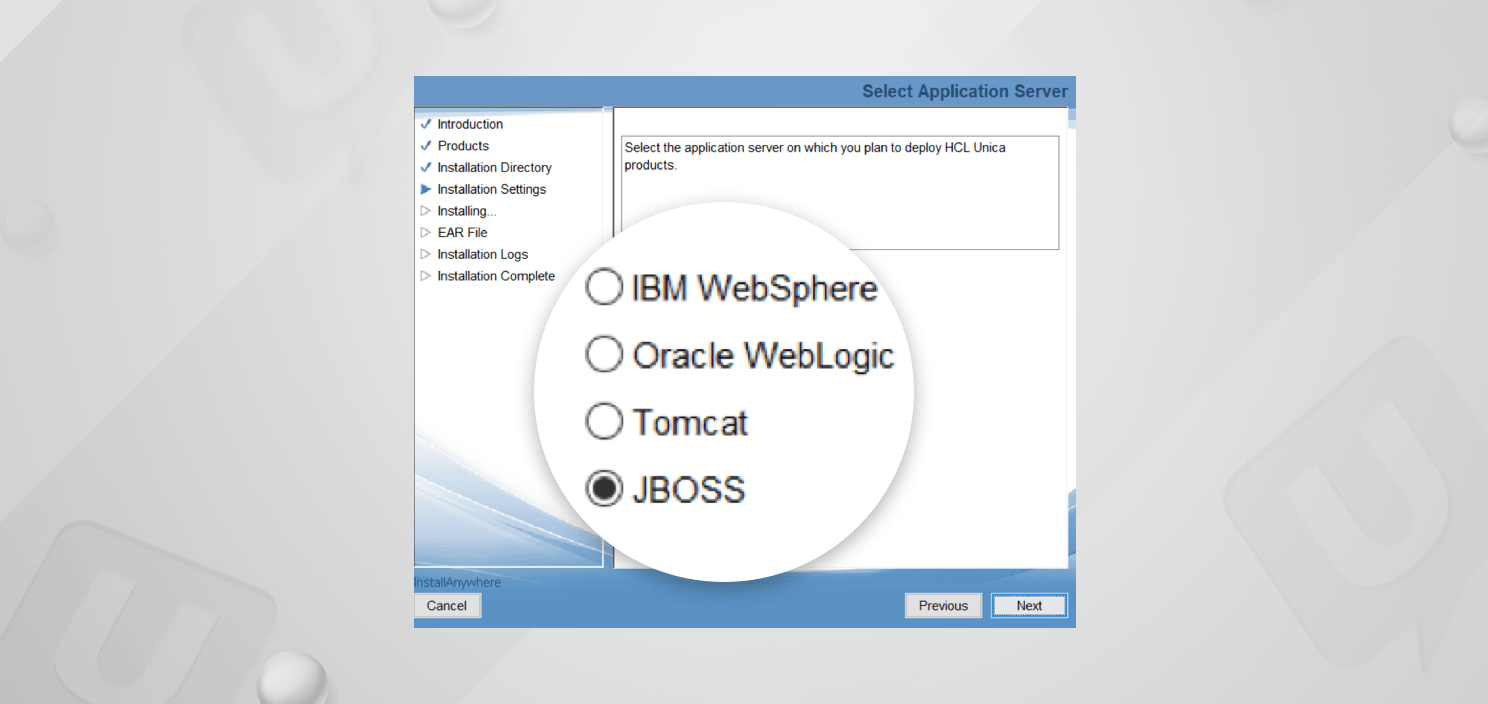Screen dimensions: 1488x704
Task: Click the Previous button
Action: (942, 605)
